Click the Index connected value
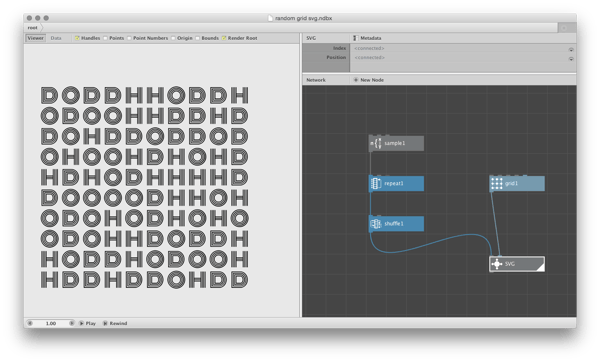This screenshot has width=600, height=362. coord(369,48)
